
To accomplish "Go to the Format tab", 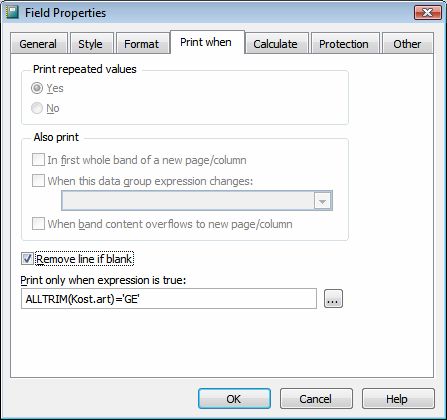I will 142,43.
